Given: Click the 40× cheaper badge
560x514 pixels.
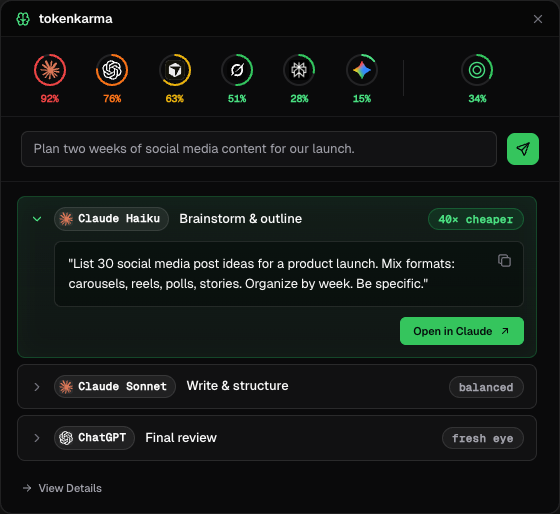Looking at the screenshot, I should click(x=476, y=219).
